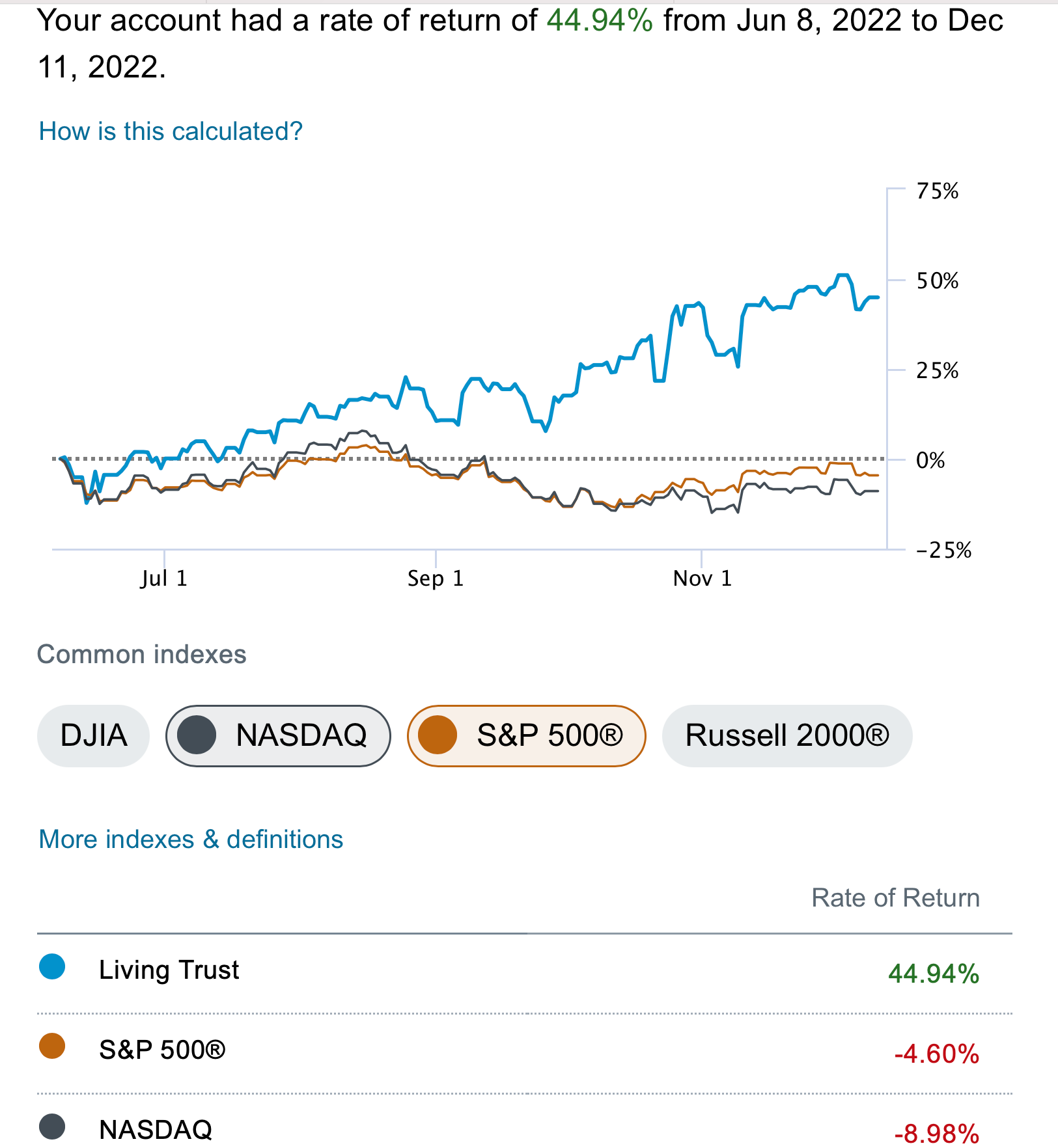
Task: Click the Living Trust 44.94% return value
Action: [933, 974]
